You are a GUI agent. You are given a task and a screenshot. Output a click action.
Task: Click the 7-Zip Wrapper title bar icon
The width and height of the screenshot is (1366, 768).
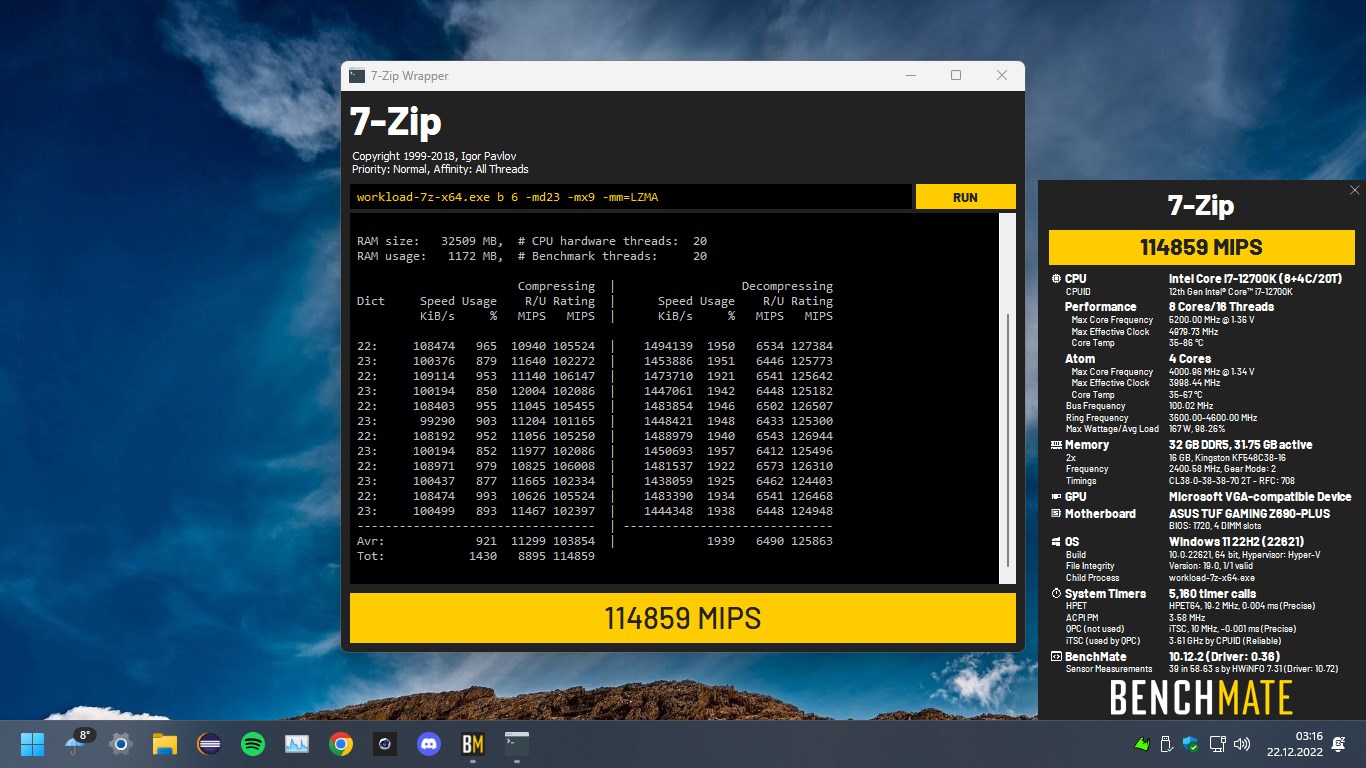tap(357, 75)
